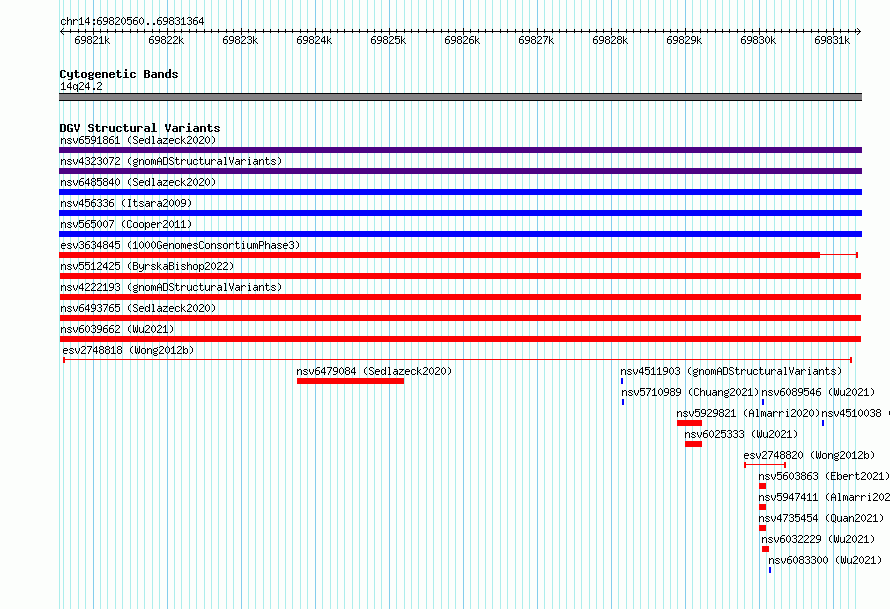Click the 69829k ruler tick label
890x609 pixels.
684,40
